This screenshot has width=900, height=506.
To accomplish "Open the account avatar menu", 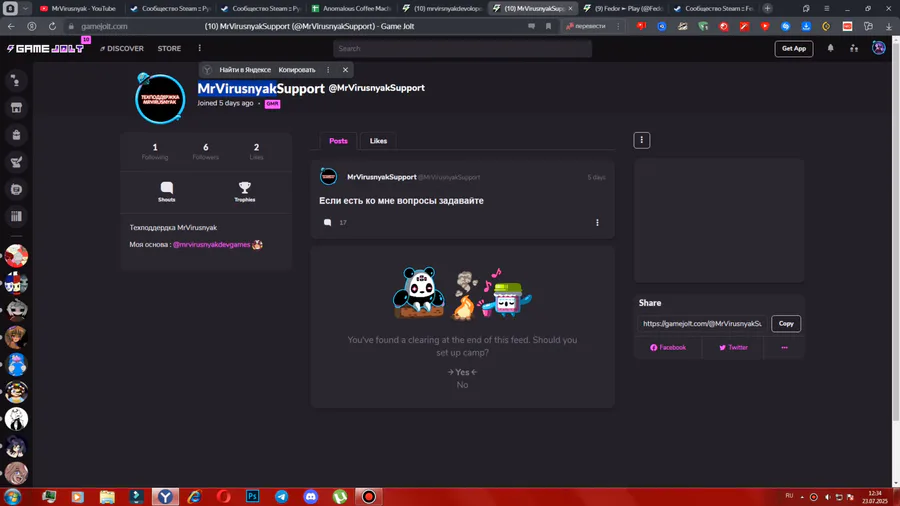I will (x=878, y=48).
